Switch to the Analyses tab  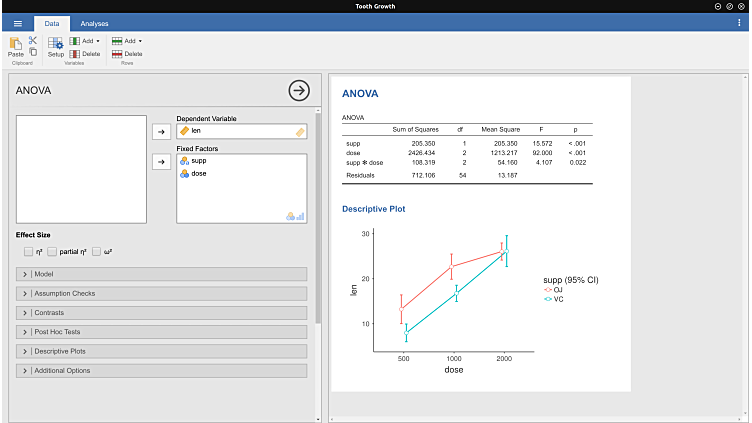(x=95, y=23)
